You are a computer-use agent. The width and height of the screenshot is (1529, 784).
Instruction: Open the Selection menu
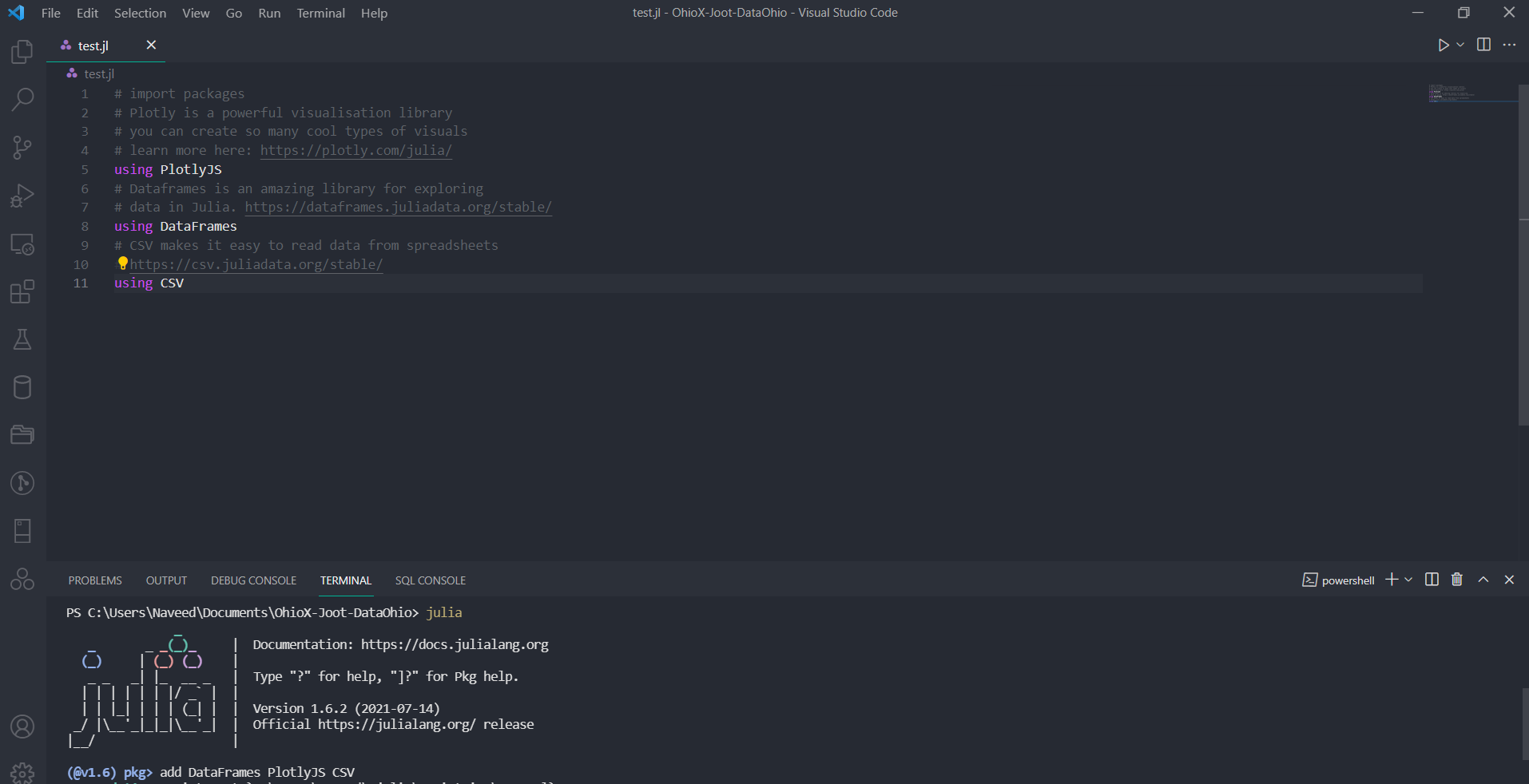coord(140,13)
